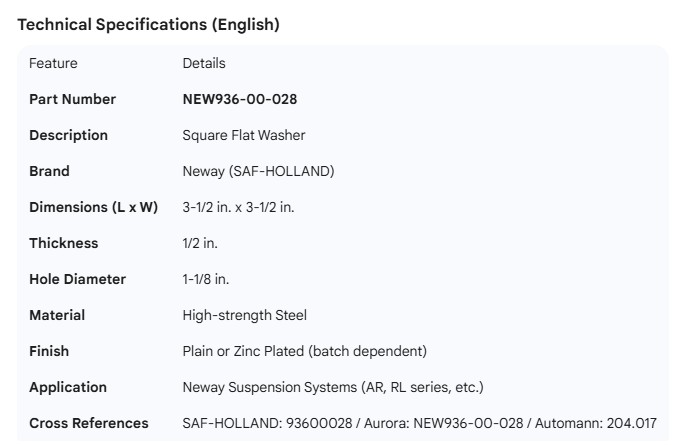Click the Square Flat Washer text

coord(243,135)
